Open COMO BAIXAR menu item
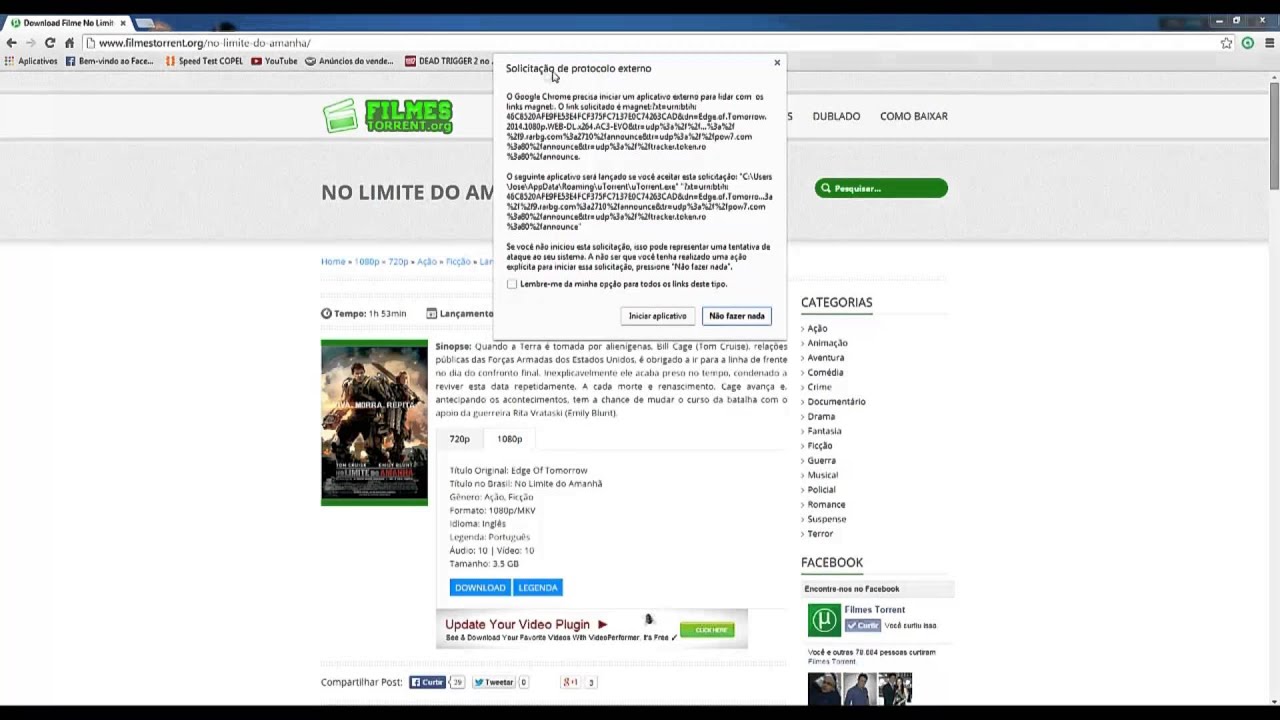The height and width of the screenshot is (720, 1280). click(x=914, y=116)
